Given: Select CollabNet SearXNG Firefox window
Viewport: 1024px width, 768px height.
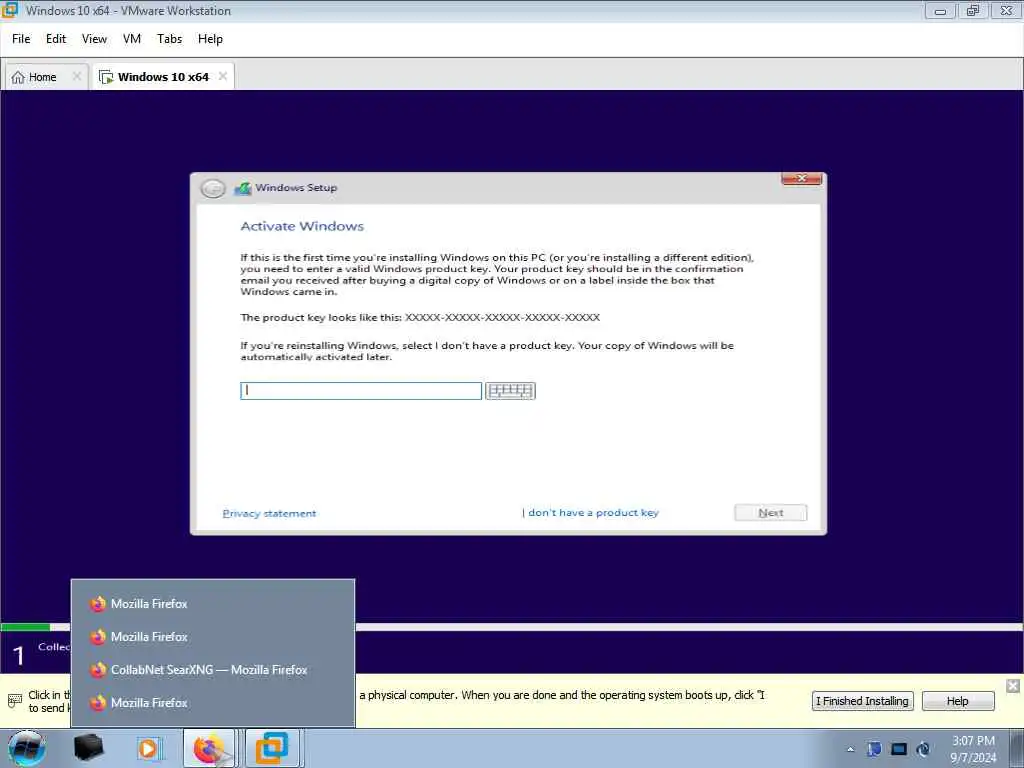Looking at the screenshot, I should point(213,670).
